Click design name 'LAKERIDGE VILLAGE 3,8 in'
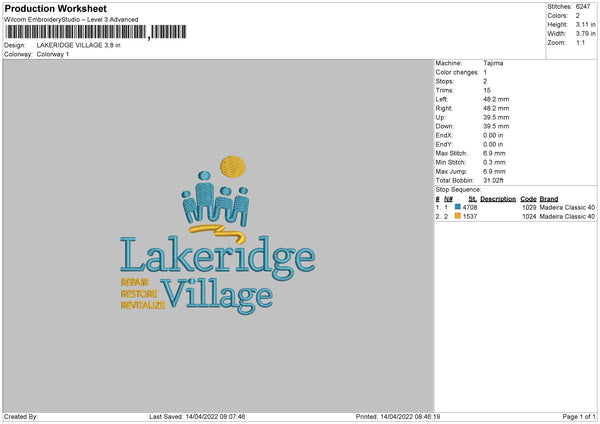The image size is (600, 424). pyautogui.click(x=78, y=45)
